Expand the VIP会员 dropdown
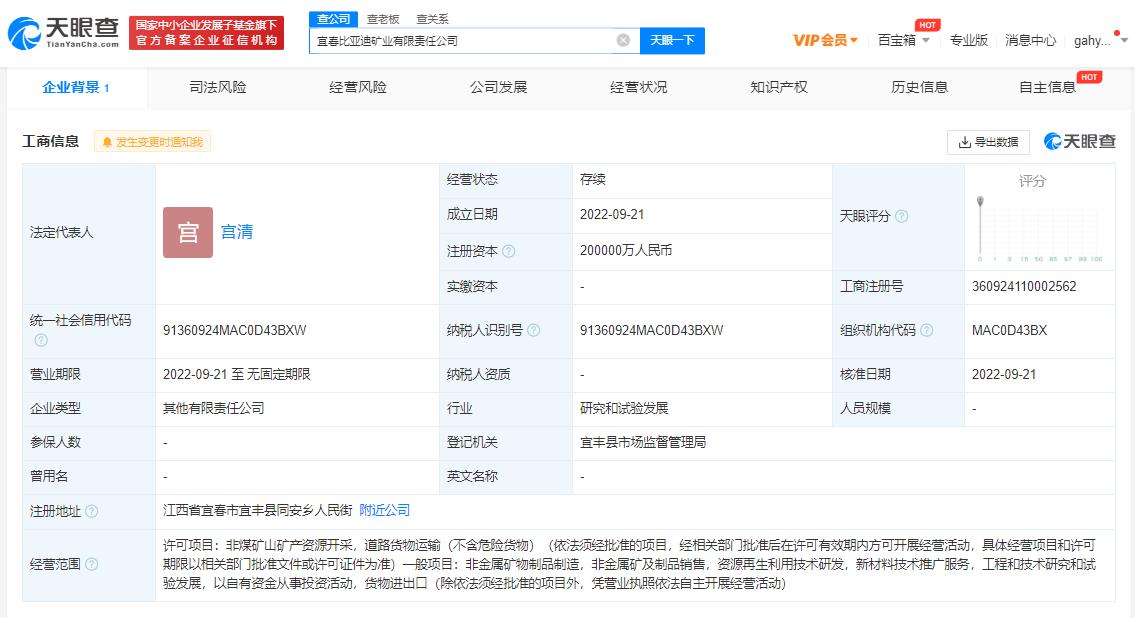Screen dimensions: 1135x618 pyautogui.click(x=825, y=41)
